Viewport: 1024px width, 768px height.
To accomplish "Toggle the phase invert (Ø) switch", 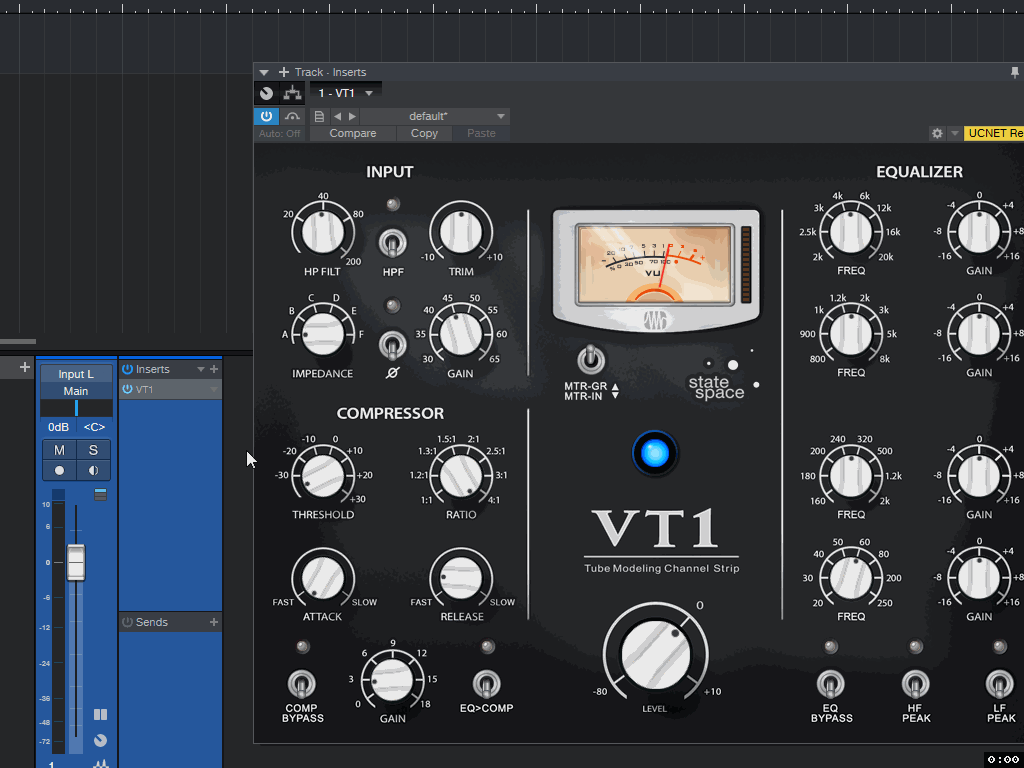I will (392, 345).
